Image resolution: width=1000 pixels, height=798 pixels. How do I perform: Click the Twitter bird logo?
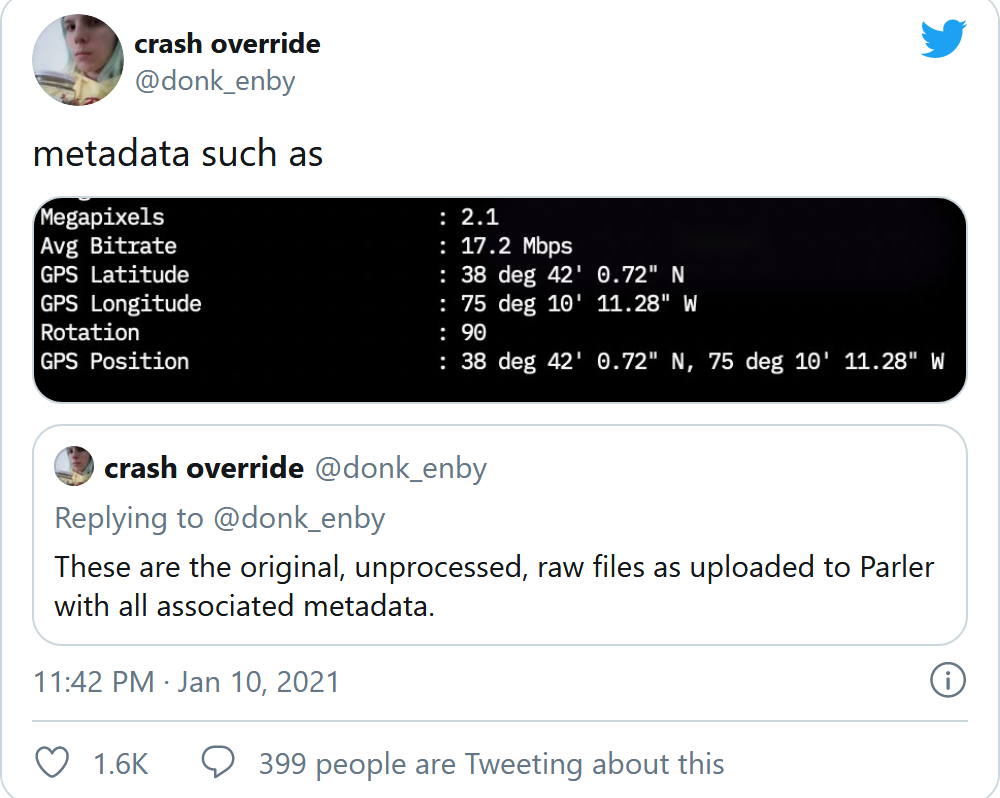click(x=943, y=40)
